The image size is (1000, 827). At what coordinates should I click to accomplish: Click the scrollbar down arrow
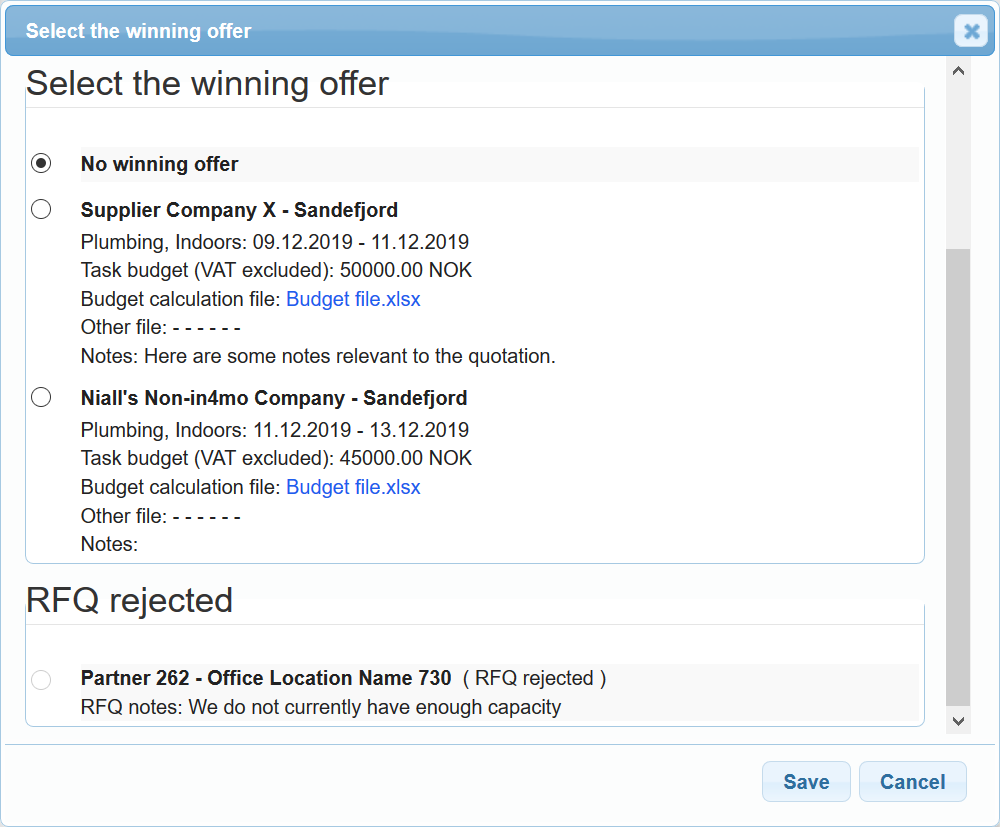coord(957,720)
